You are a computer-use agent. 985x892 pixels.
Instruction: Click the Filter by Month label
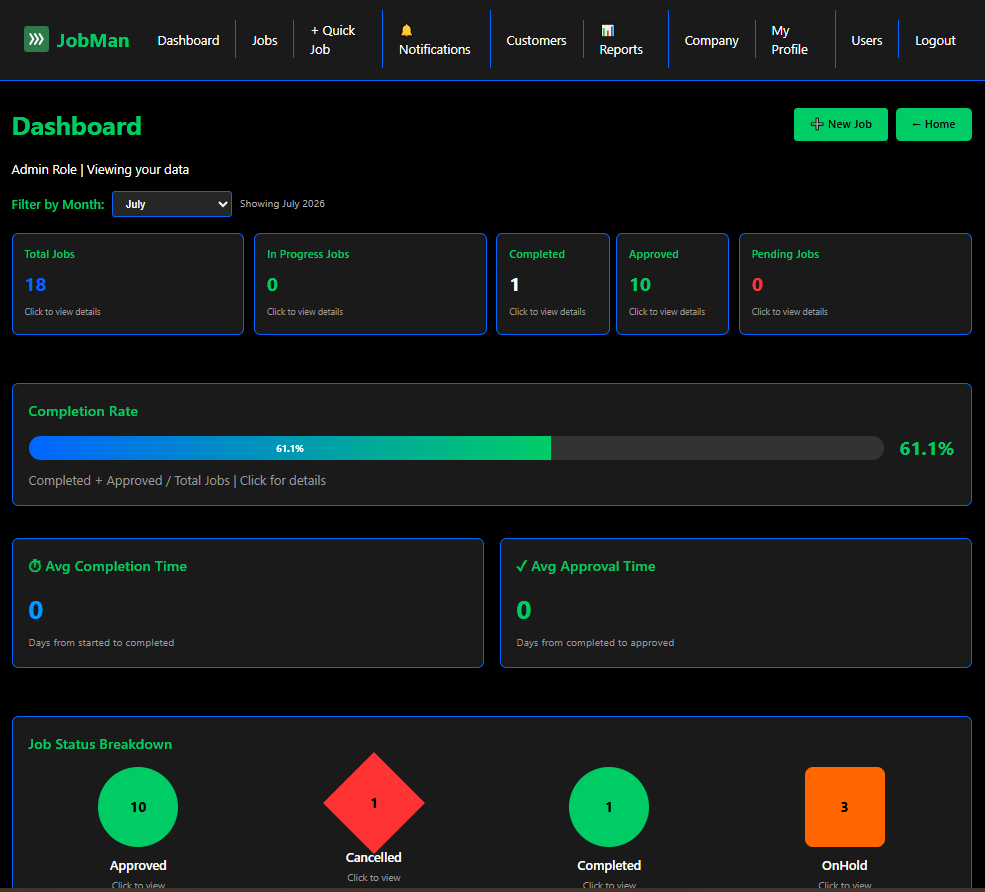click(x=58, y=204)
